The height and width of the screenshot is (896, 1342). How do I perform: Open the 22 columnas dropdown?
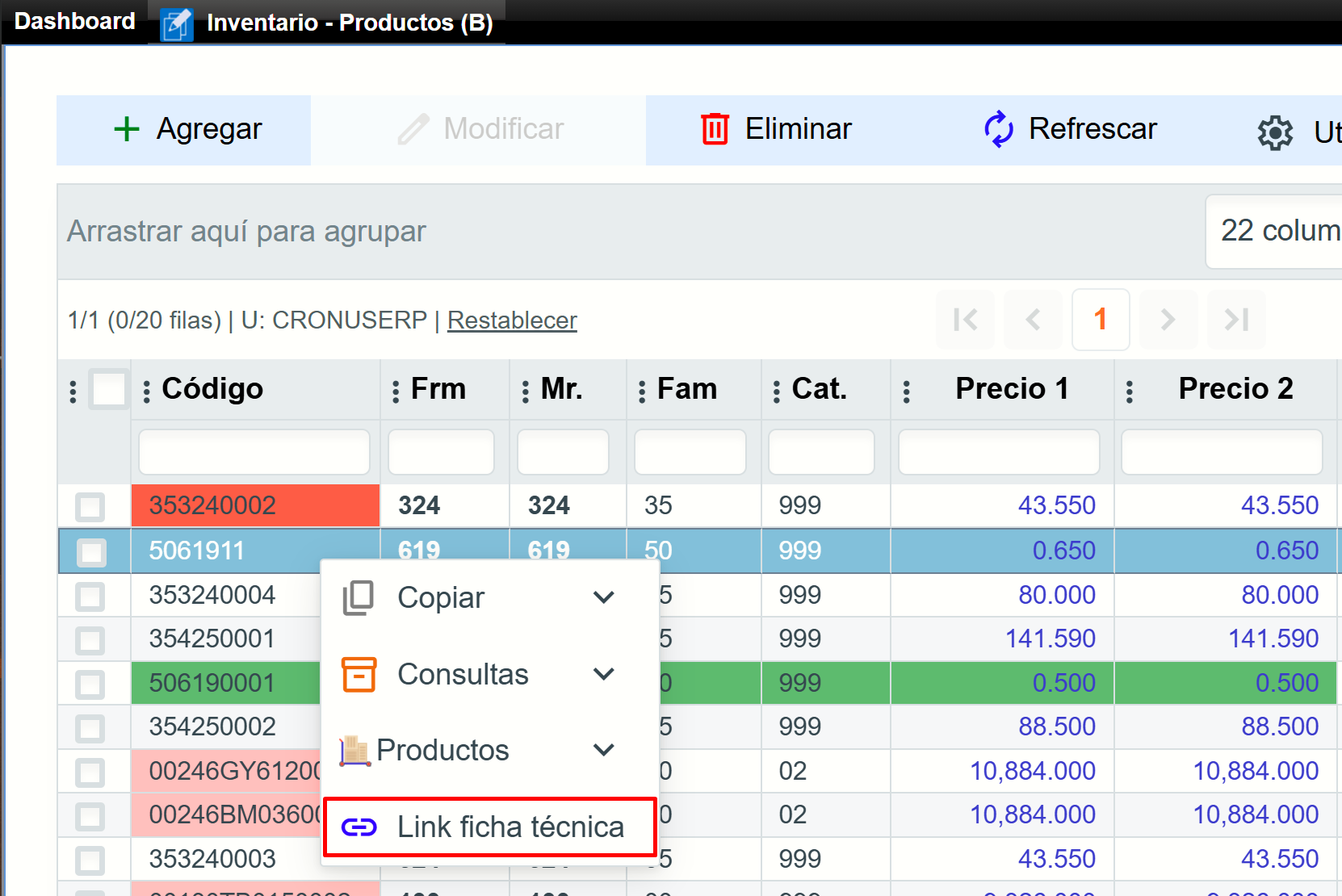pos(1273,232)
